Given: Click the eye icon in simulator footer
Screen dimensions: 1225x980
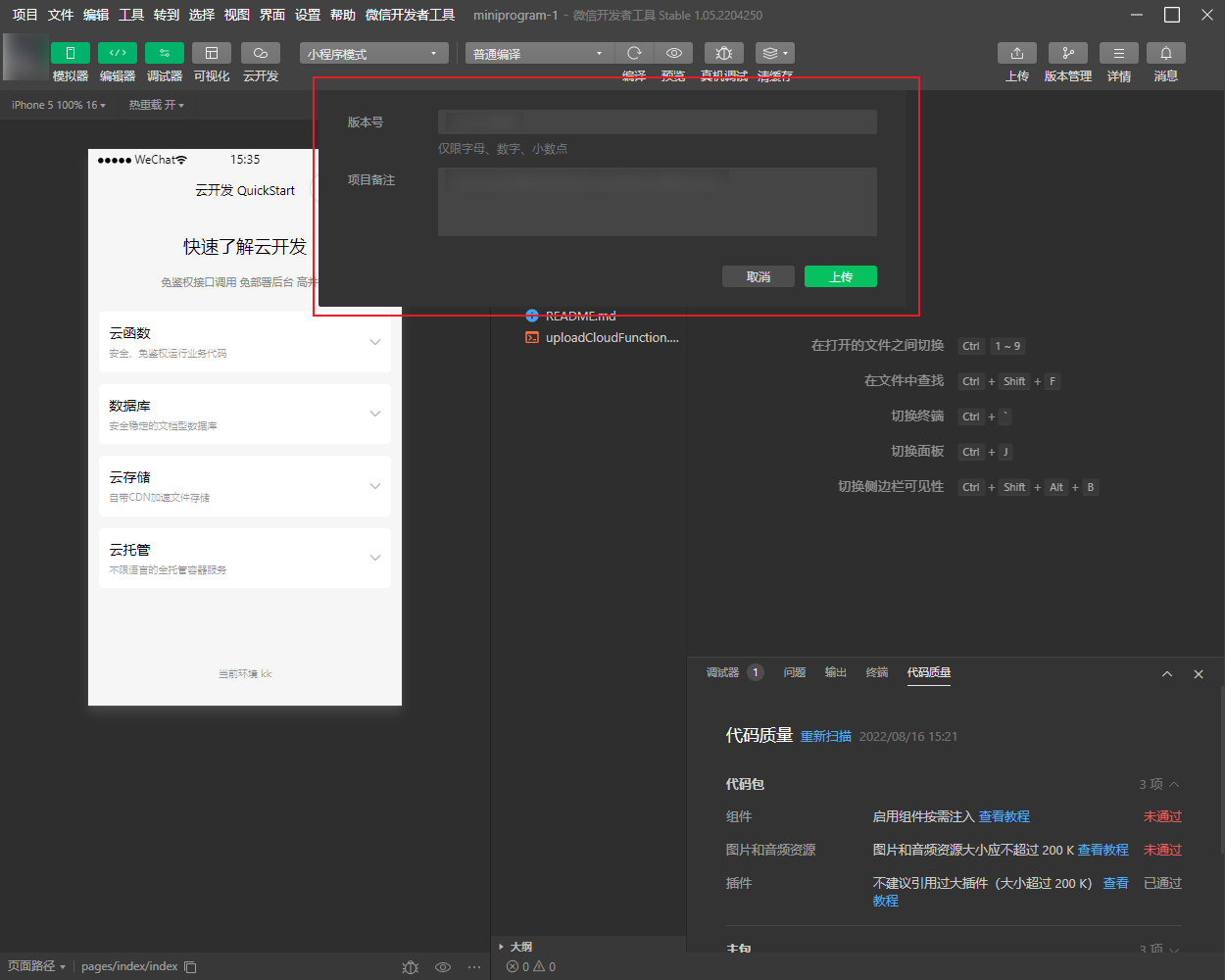Looking at the screenshot, I should click(x=443, y=967).
